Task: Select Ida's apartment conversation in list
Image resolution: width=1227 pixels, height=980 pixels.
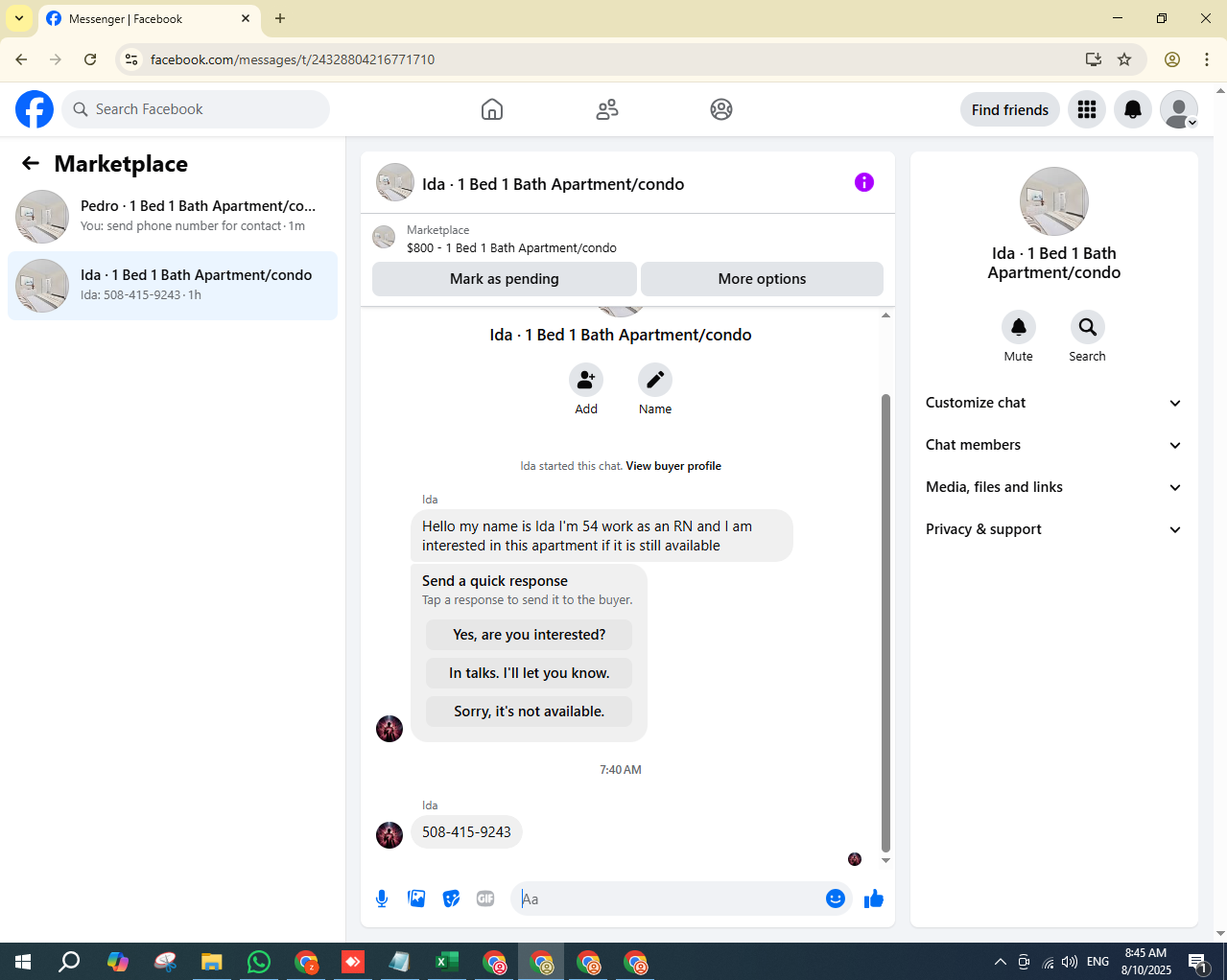Action: (x=173, y=286)
